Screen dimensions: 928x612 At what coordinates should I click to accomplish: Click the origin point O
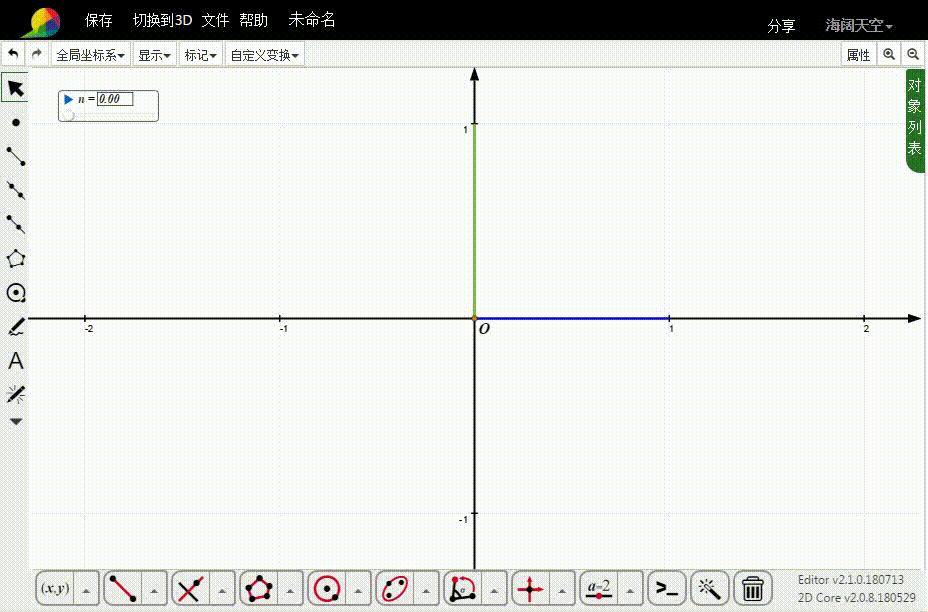[x=474, y=318]
